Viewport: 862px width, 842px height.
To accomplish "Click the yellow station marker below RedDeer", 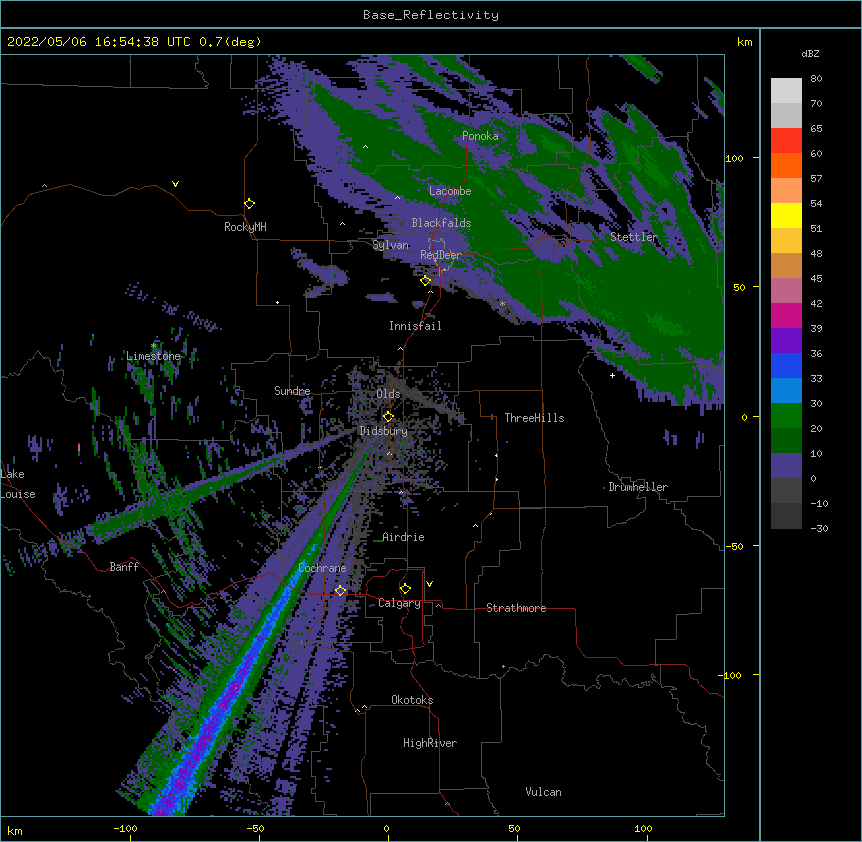I will coord(426,281).
